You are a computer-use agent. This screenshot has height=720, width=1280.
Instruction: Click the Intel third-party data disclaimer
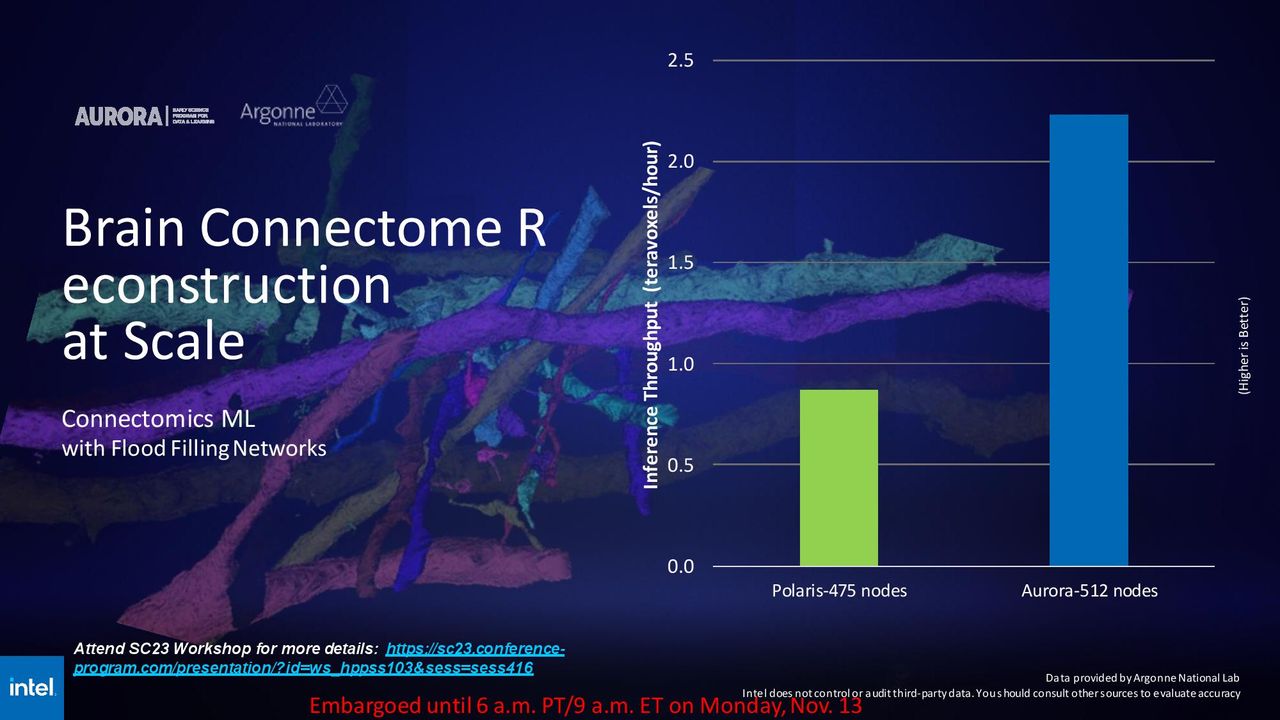[991, 694]
